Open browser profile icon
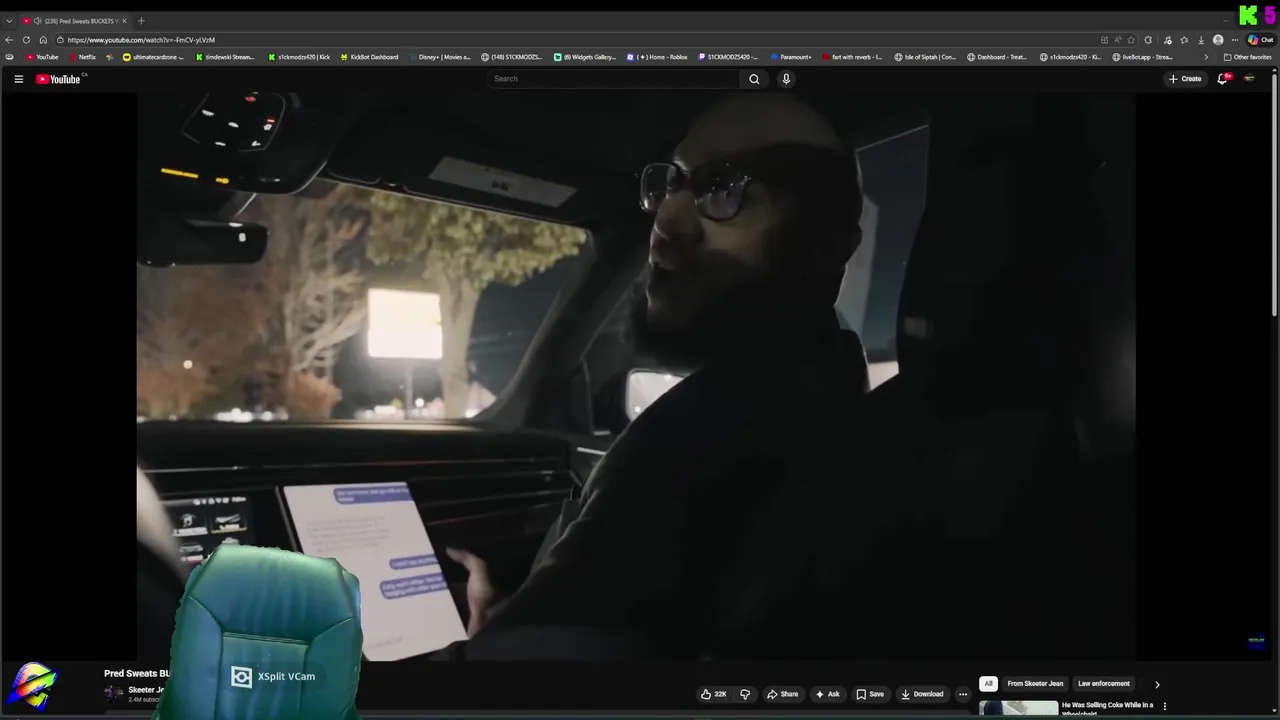The width and height of the screenshot is (1280, 720). [1218, 40]
